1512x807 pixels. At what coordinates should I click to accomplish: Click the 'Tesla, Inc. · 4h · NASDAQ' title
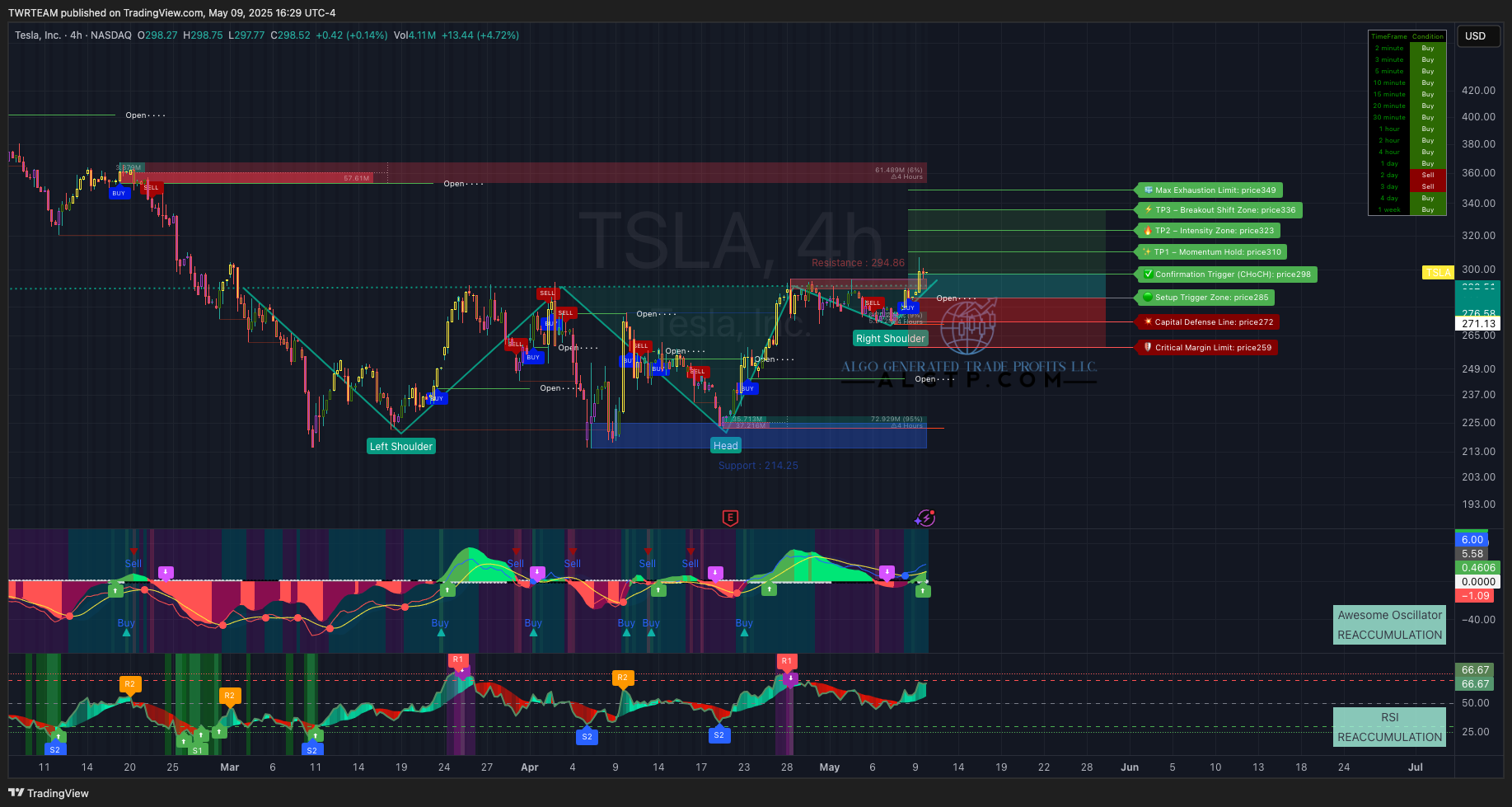(73, 35)
